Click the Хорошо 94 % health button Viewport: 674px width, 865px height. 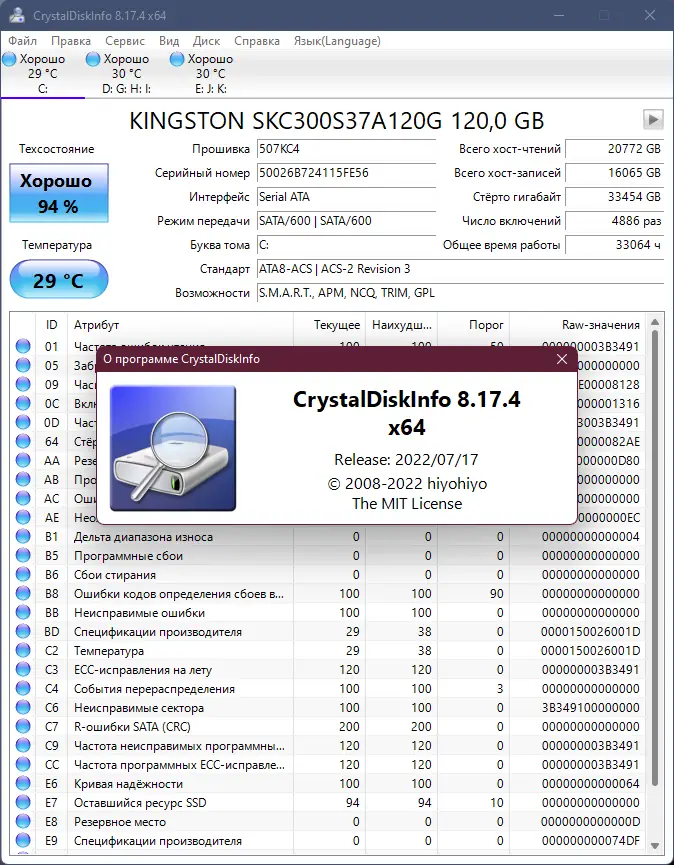coord(58,193)
